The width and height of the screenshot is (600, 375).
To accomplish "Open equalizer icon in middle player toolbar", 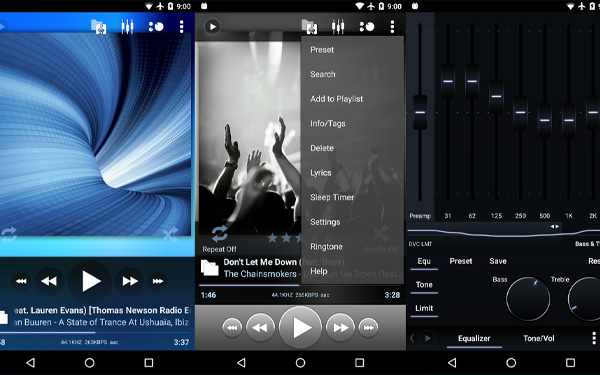I will (338, 26).
